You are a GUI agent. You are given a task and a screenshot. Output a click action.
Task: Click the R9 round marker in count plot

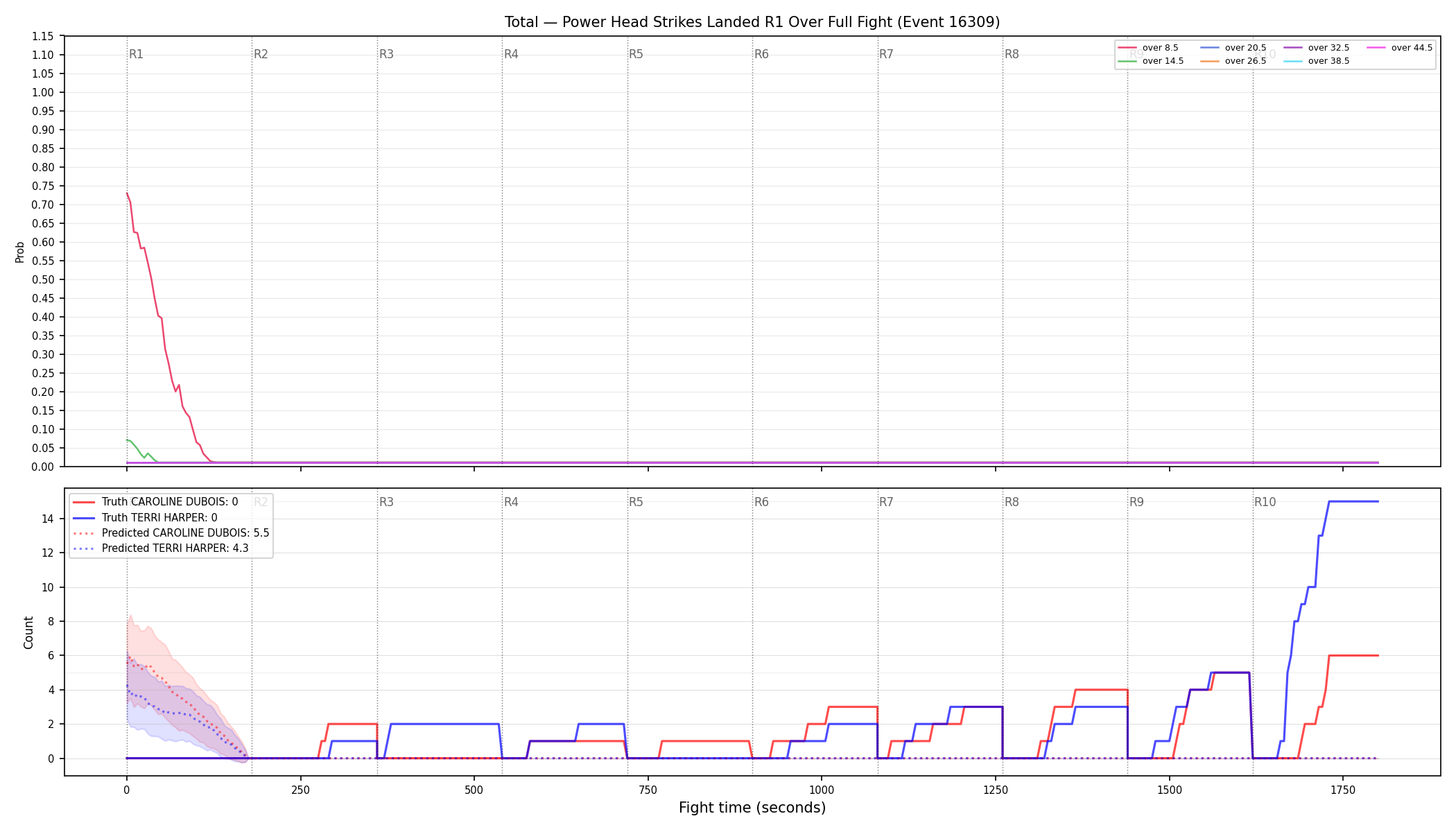pyautogui.click(x=1136, y=502)
